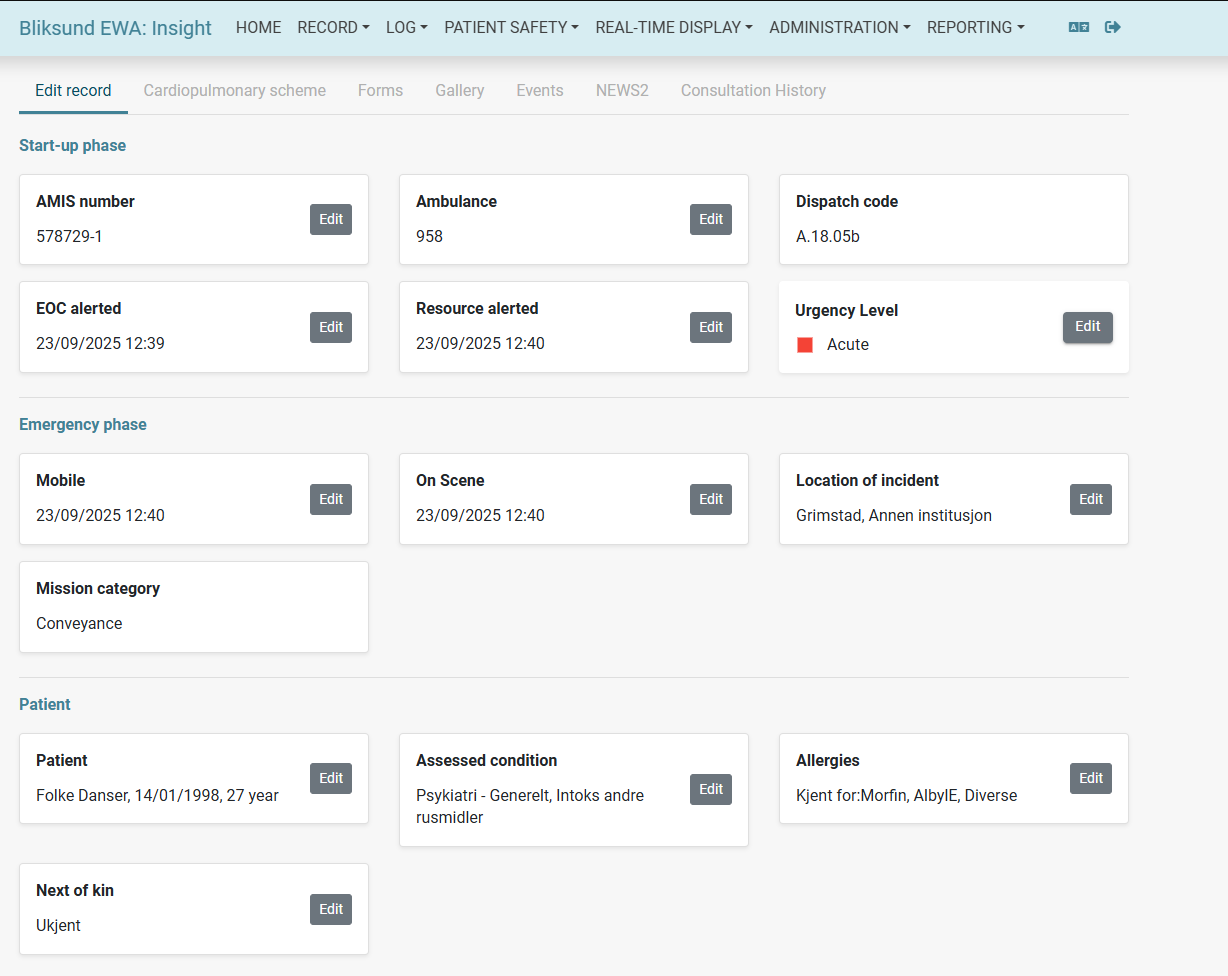Go to HOME in navigation bar
This screenshot has width=1228, height=976.
click(x=258, y=27)
